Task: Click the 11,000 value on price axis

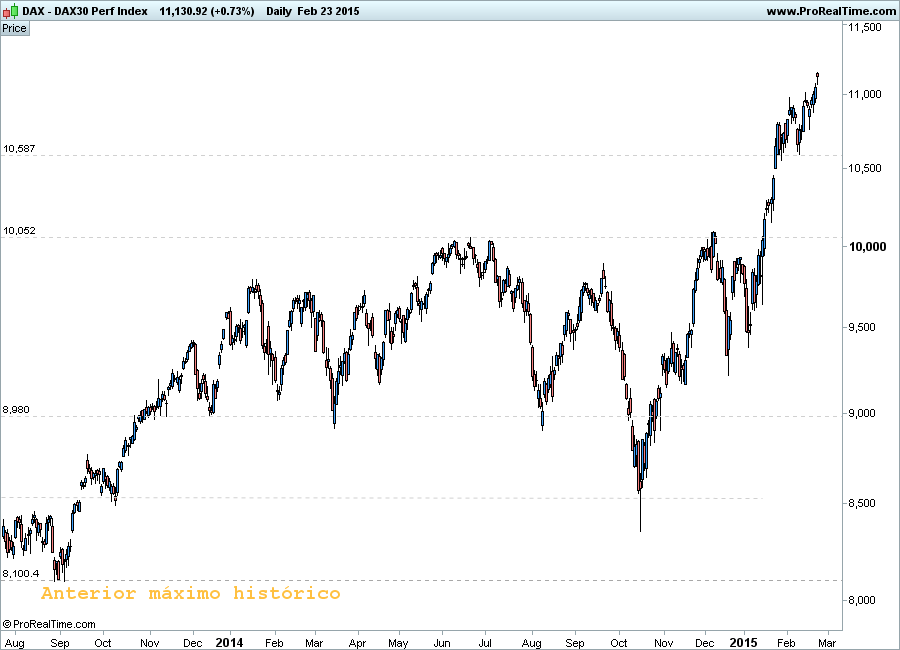Action: (x=864, y=94)
